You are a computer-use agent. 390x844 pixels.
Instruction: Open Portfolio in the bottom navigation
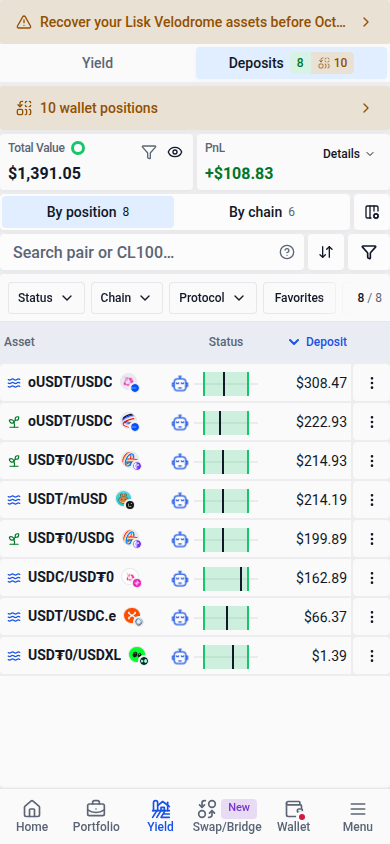(96, 817)
